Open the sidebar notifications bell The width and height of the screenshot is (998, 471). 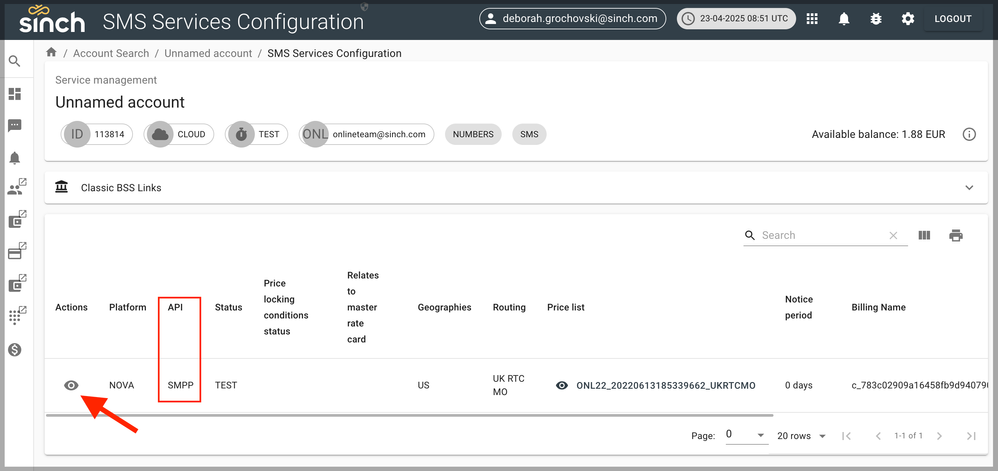(x=15, y=158)
